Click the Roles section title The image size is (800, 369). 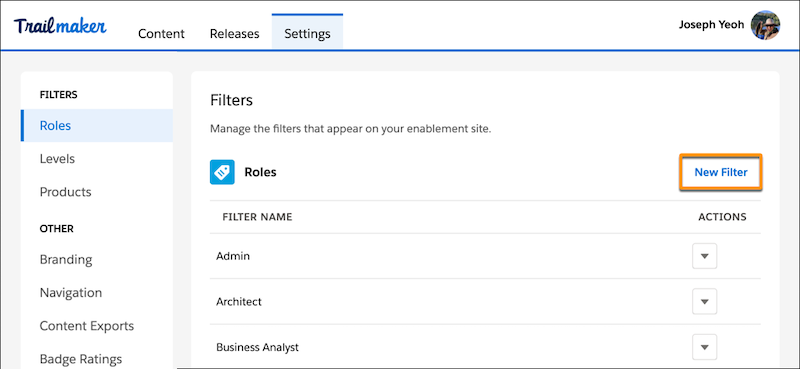(260, 172)
